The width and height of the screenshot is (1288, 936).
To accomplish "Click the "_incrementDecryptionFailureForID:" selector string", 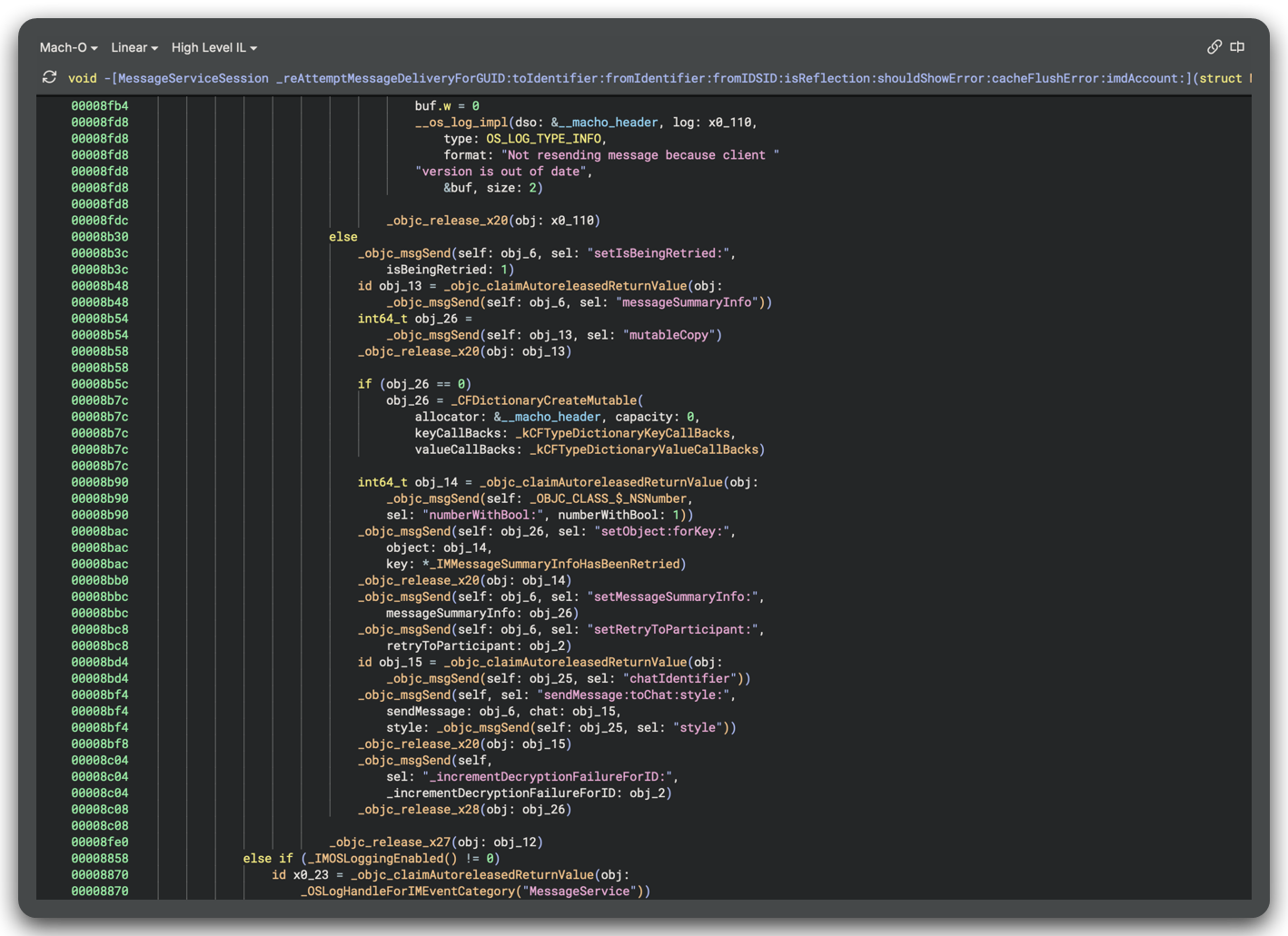I will [x=547, y=776].
